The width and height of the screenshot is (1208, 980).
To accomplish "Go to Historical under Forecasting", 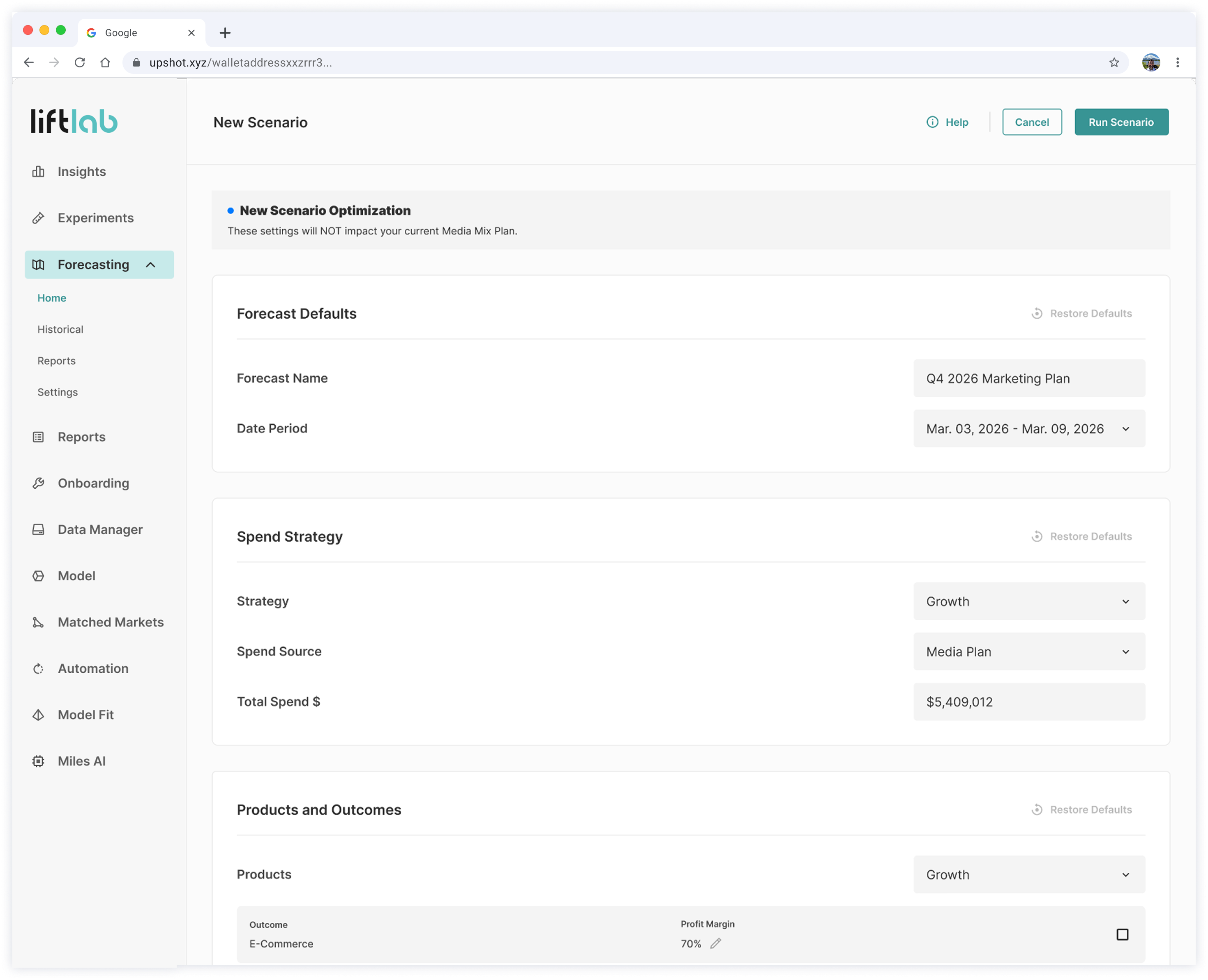I will (x=60, y=329).
